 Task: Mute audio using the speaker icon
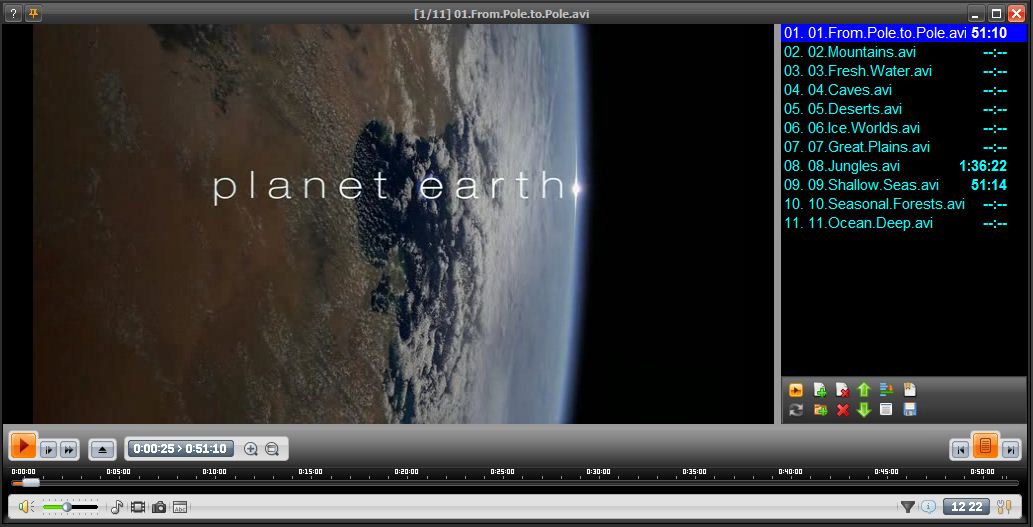pyautogui.click(x=26, y=507)
